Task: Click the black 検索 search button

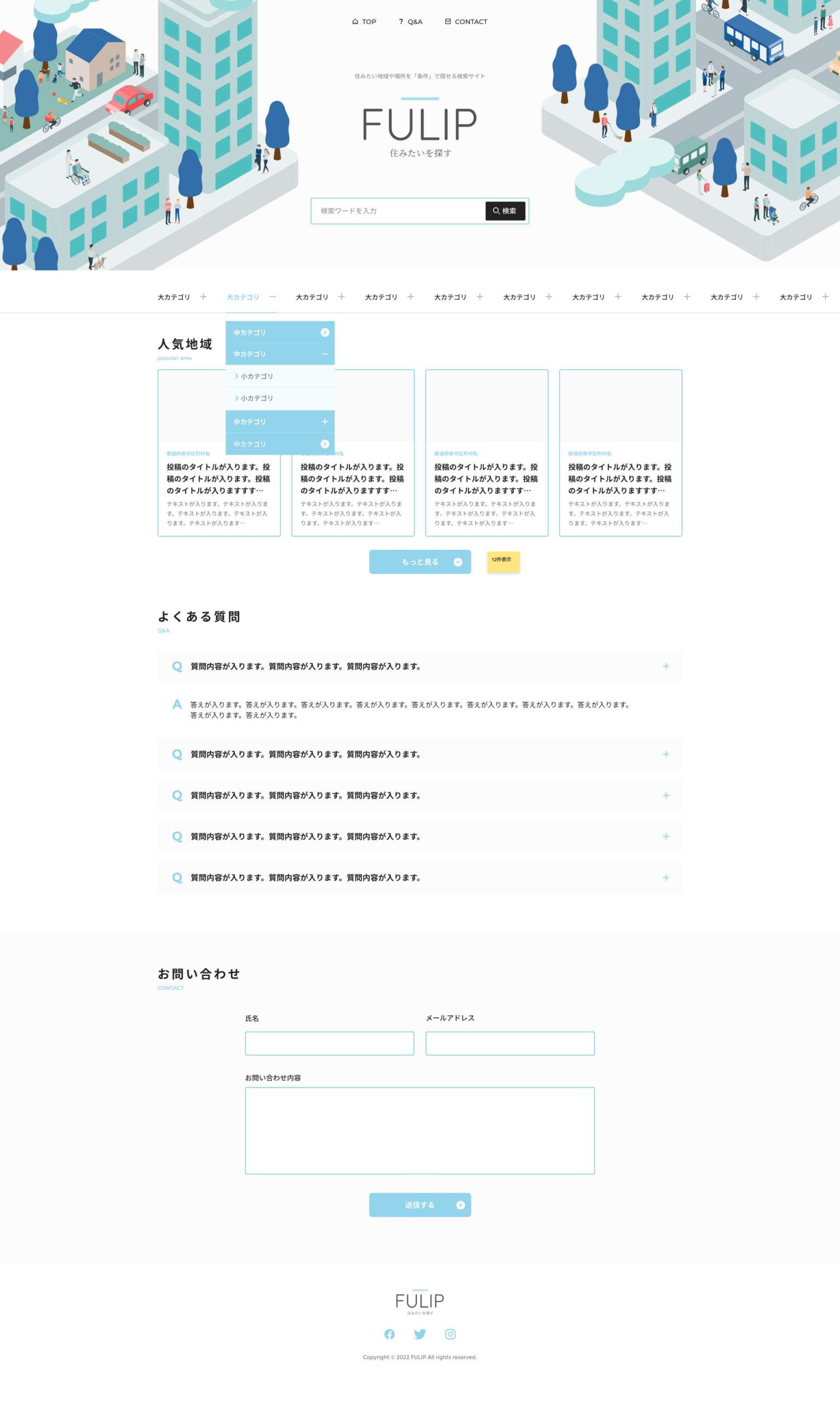Action: point(505,211)
